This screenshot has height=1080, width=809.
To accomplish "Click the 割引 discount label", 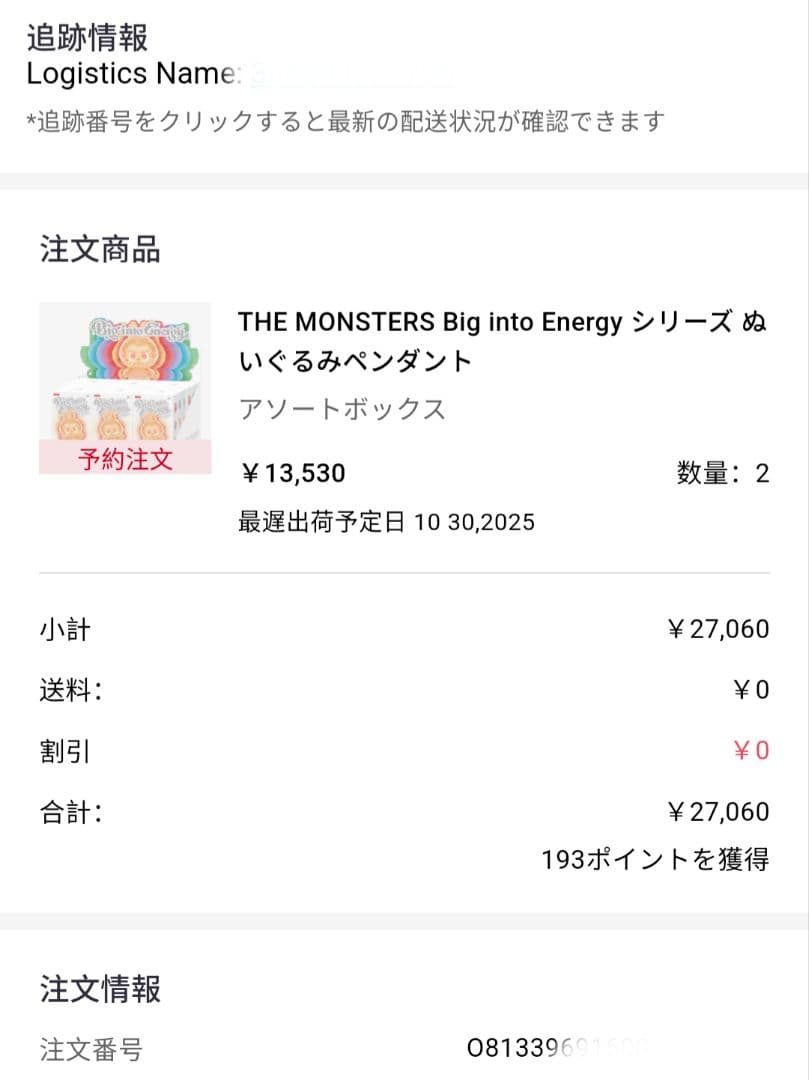I will coord(65,751).
